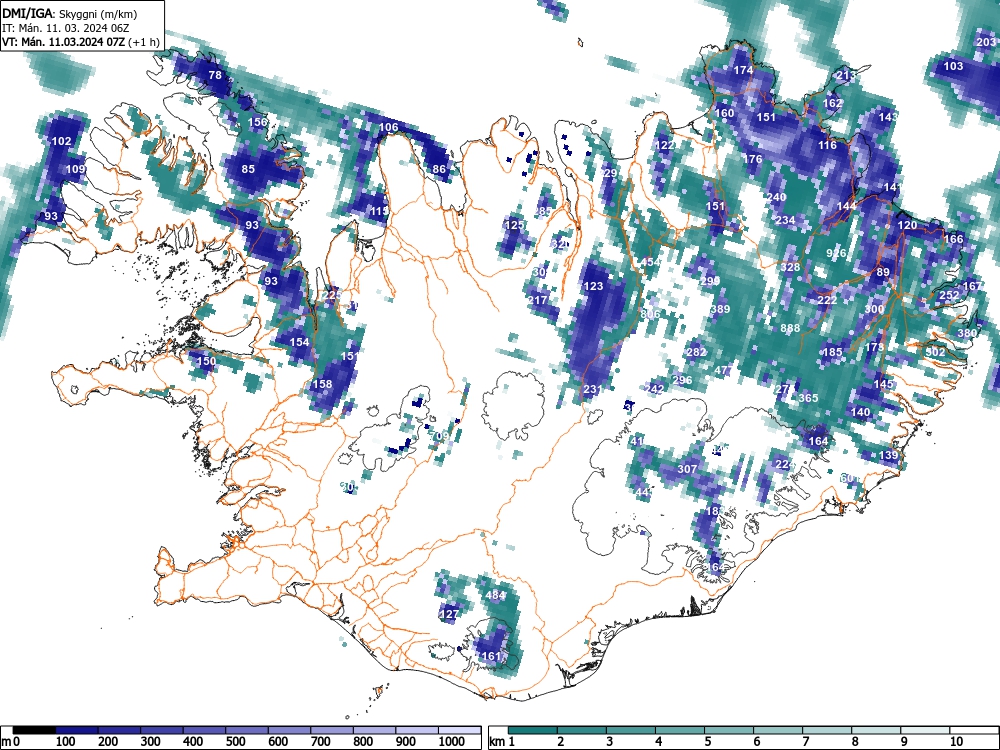
Task: Click the '10' label on the km legend
Action: pos(955,742)
